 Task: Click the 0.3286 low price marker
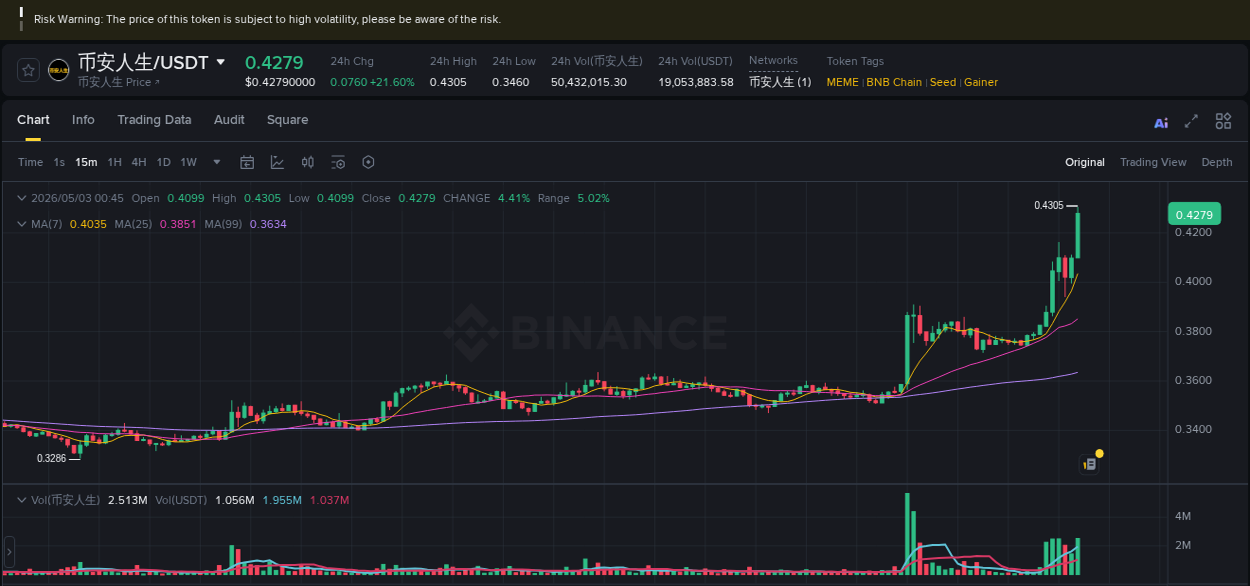coord(52,458)
